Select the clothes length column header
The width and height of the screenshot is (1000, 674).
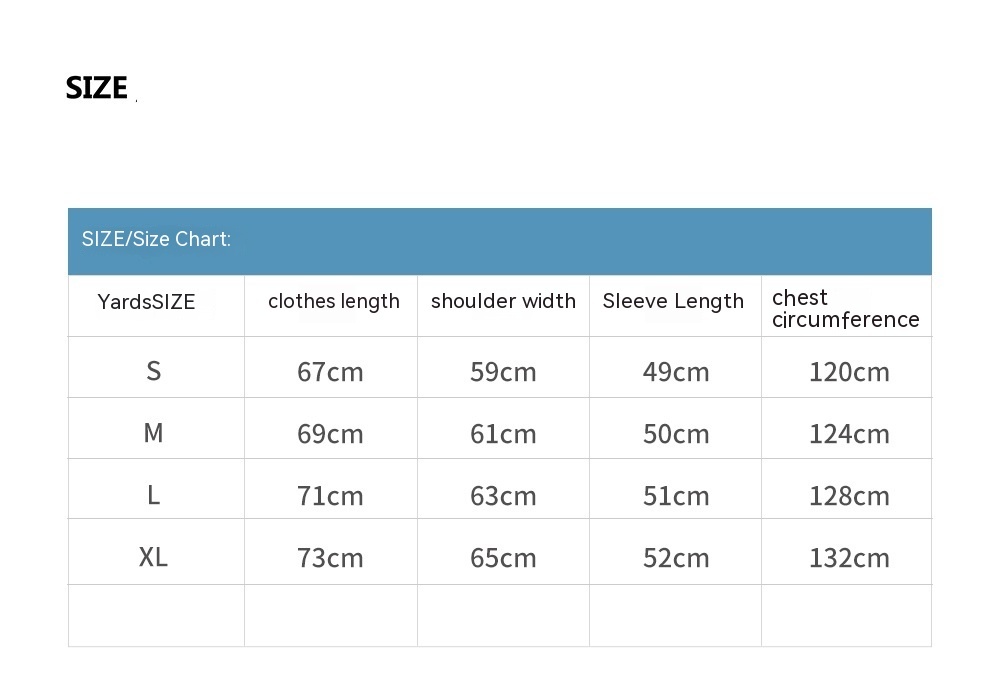point(333,302)
